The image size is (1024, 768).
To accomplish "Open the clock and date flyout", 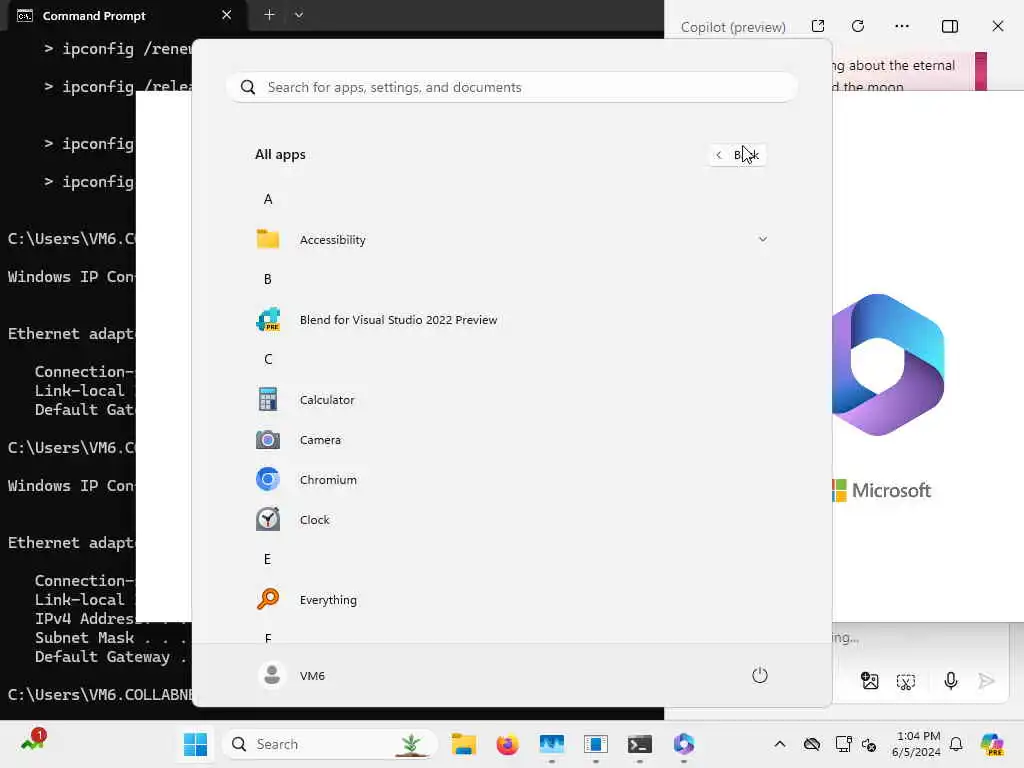I will pos(916,744).
